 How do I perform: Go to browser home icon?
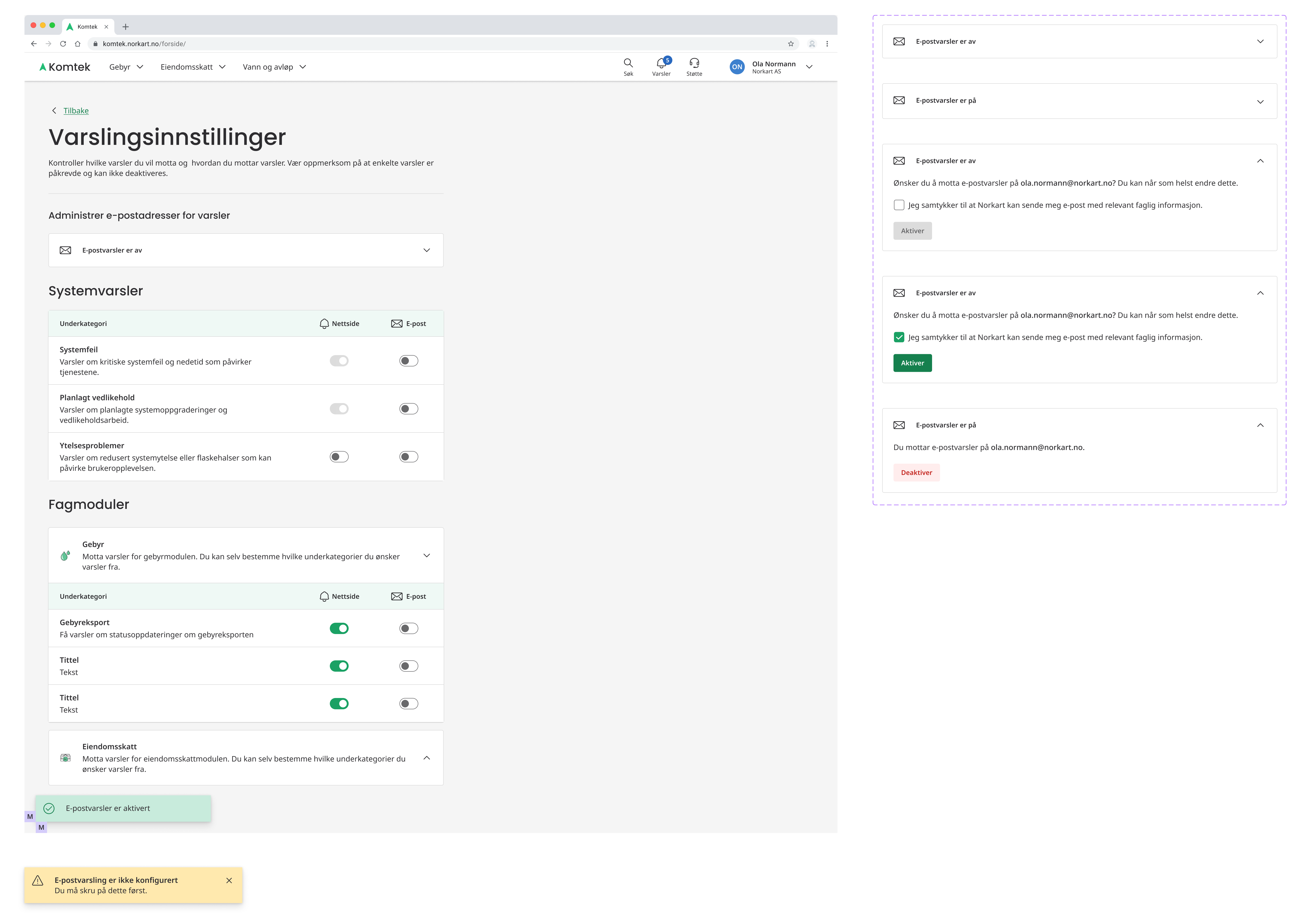click(x=78, y=44)
